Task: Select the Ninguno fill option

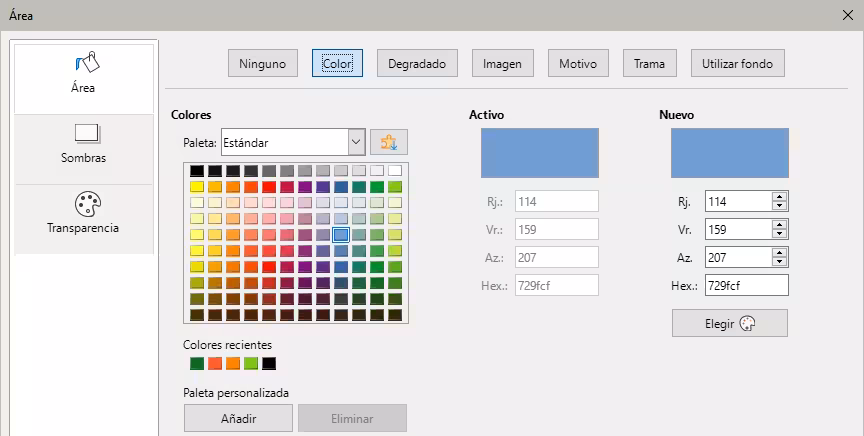Action: [x=263, y=63]
